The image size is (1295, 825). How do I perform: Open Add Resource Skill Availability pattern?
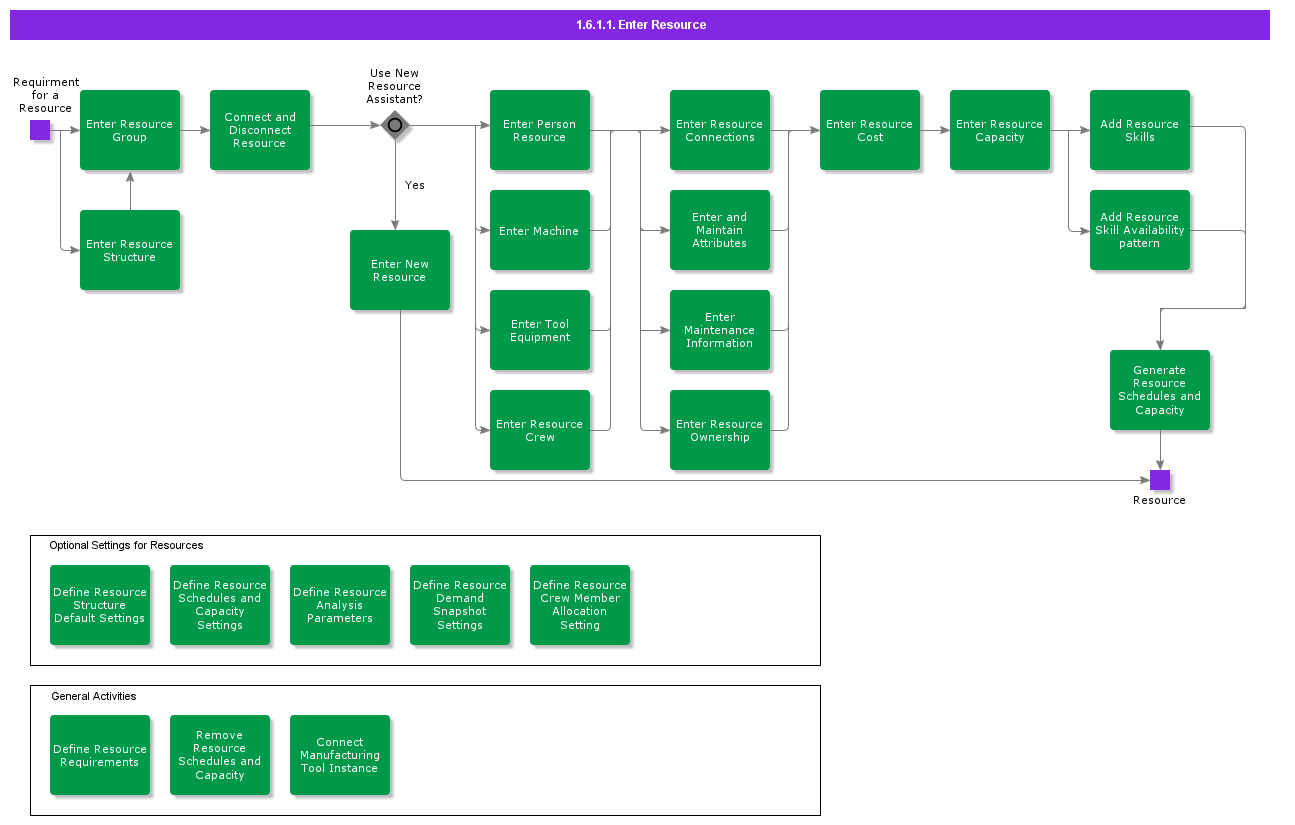pyautogui.click(x=1140, y=230)
